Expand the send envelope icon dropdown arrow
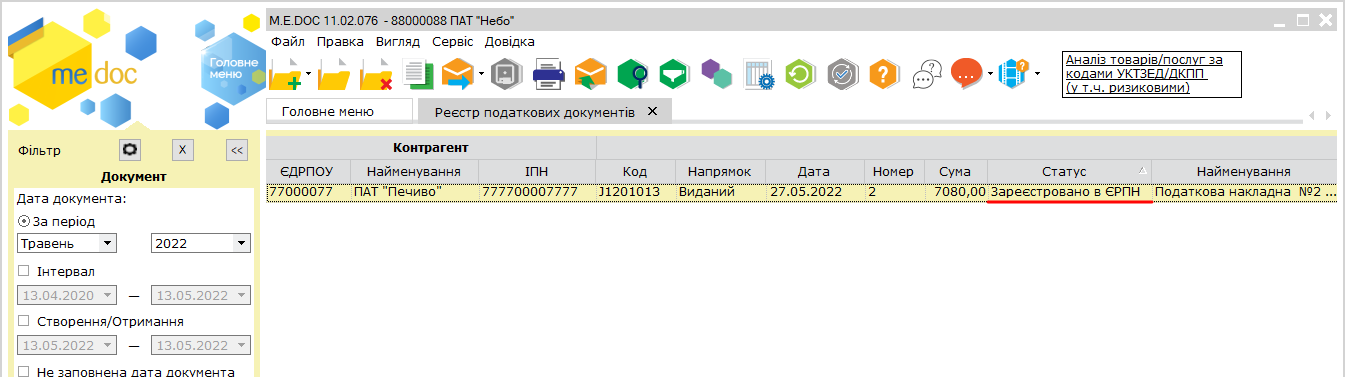Image resolution: width=1345 pixels, height=377 pixels. click(482, 74)
